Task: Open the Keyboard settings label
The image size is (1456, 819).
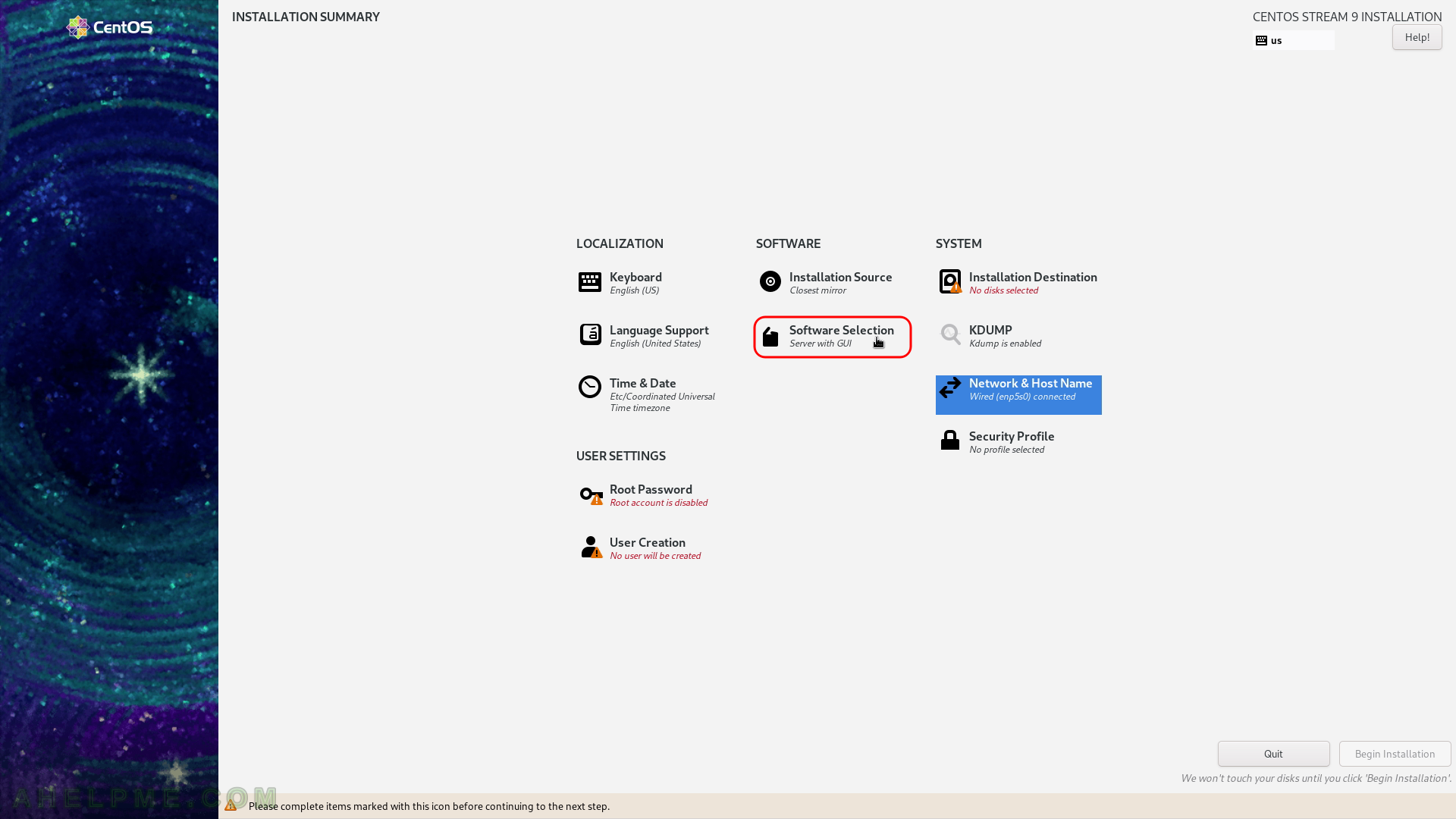Action: click(635, 277)
